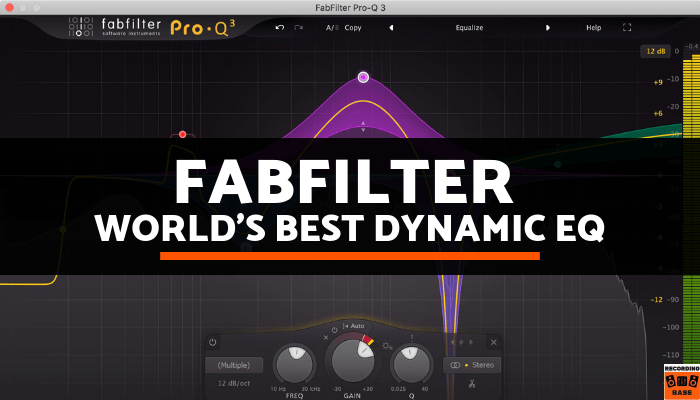Click the undo arrow in the top bar
Screen dimensions: 700x400
click(x=279, y=27)
